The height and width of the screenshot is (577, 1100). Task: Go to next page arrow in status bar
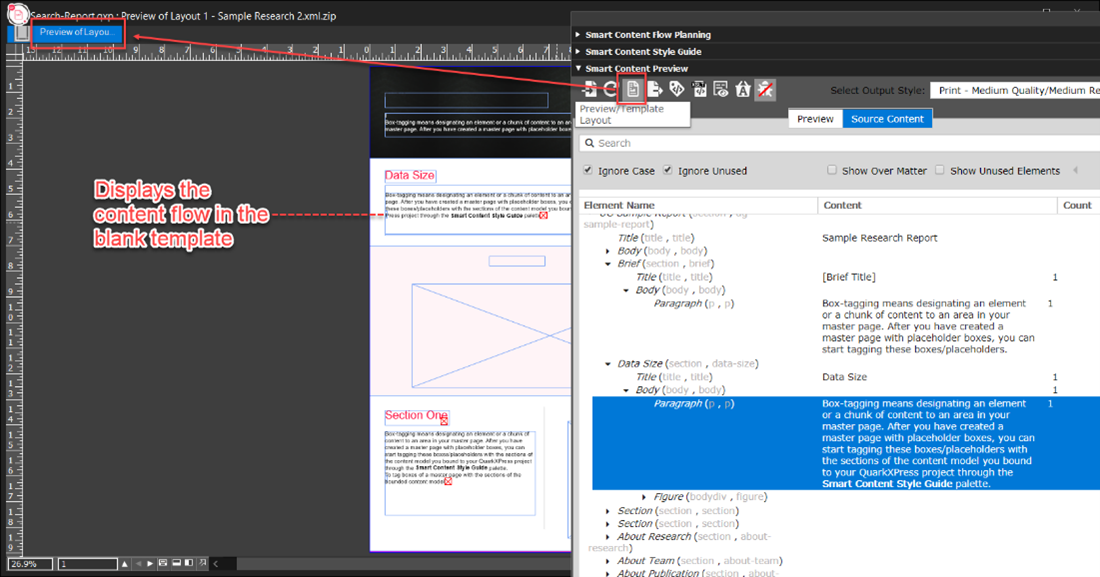pyautogui.click(x=150, y=564)
